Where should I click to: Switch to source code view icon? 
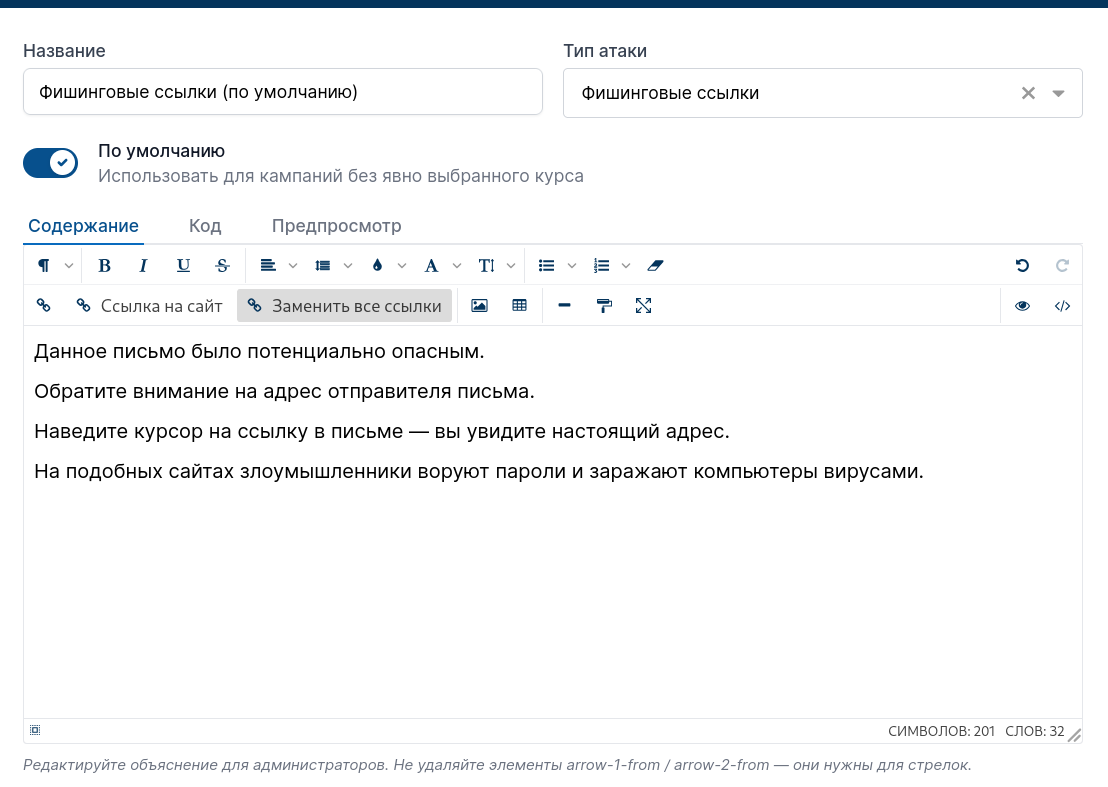[1062, 305]
